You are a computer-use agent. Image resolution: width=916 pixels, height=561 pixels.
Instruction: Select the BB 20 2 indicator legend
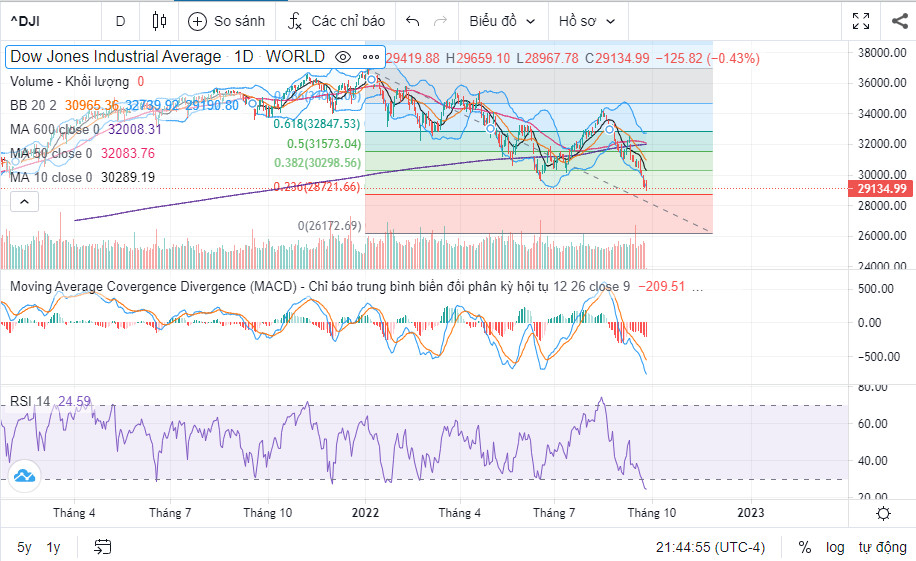click(x=33, y=105)
